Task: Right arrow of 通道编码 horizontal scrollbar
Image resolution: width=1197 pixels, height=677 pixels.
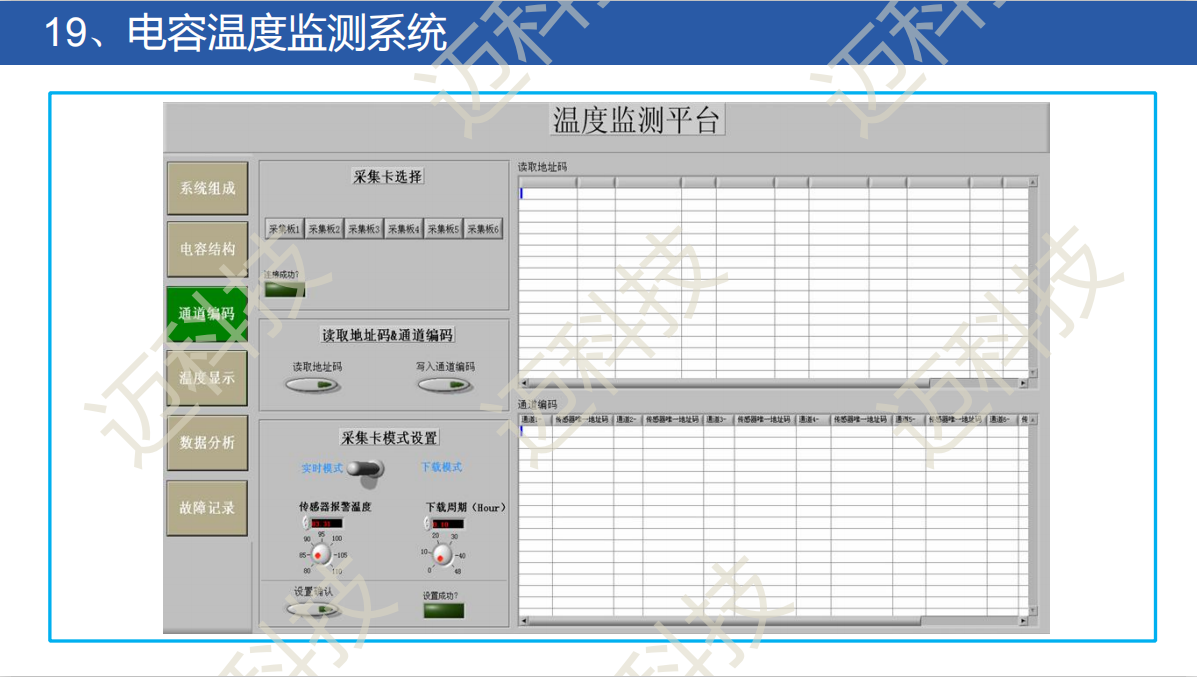Action: click(x=1023, y=621)
